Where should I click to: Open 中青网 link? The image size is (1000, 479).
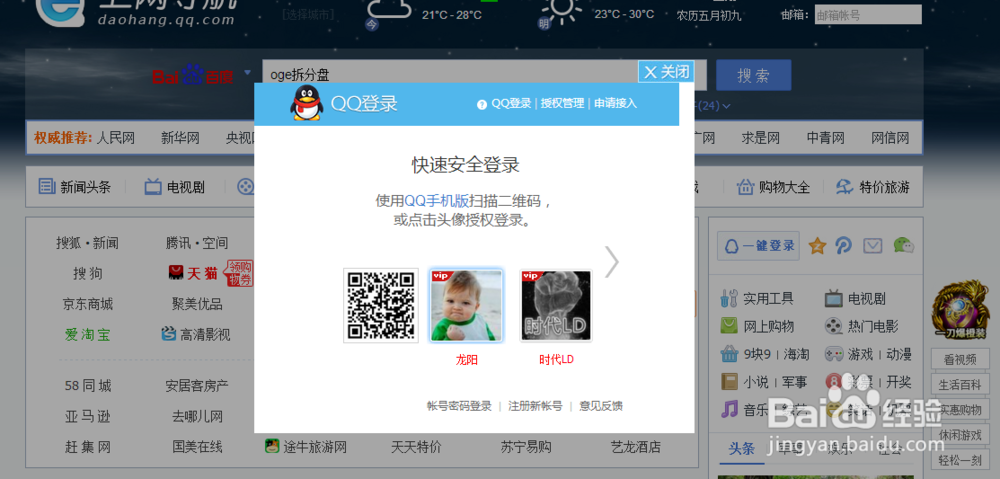pos(825,138)
